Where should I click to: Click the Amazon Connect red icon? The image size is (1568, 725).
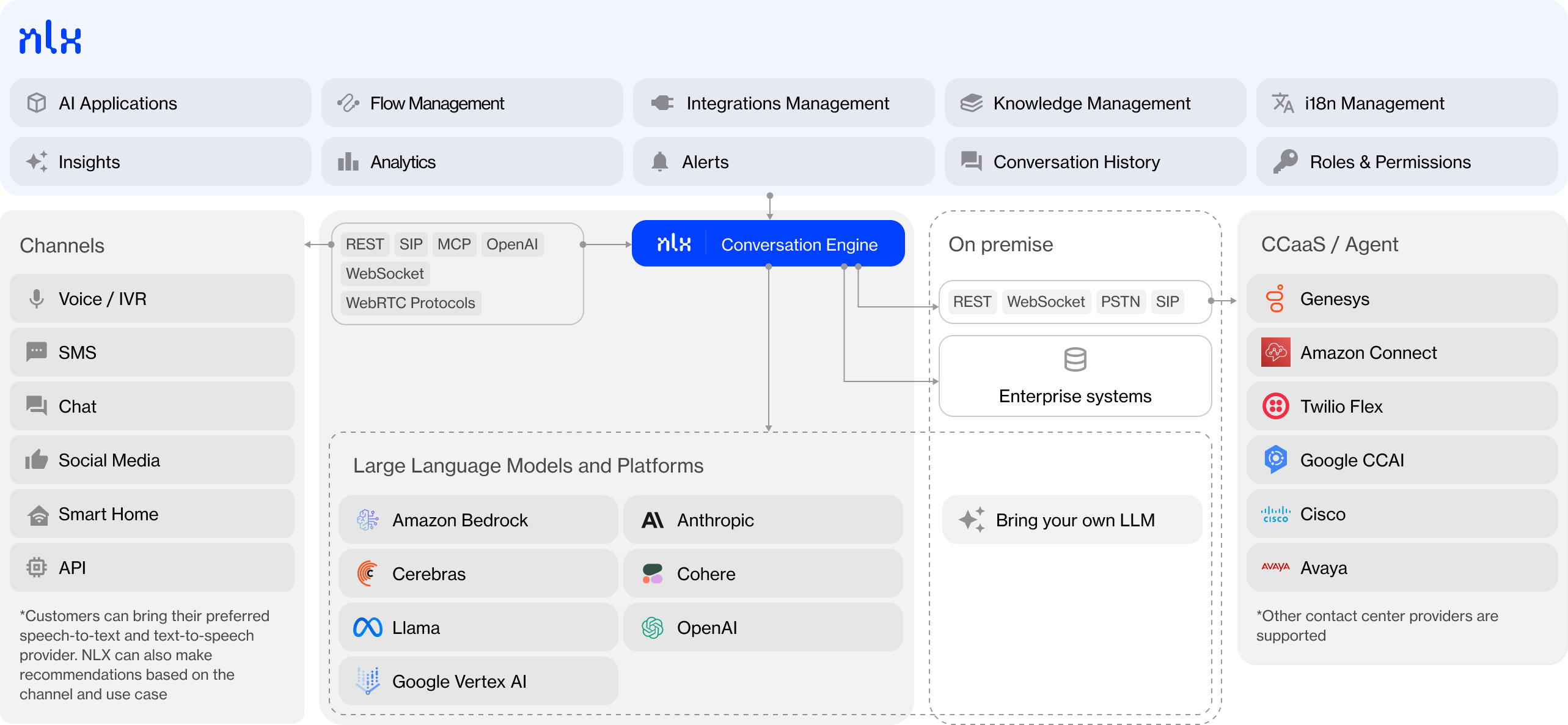(1275, 353)
